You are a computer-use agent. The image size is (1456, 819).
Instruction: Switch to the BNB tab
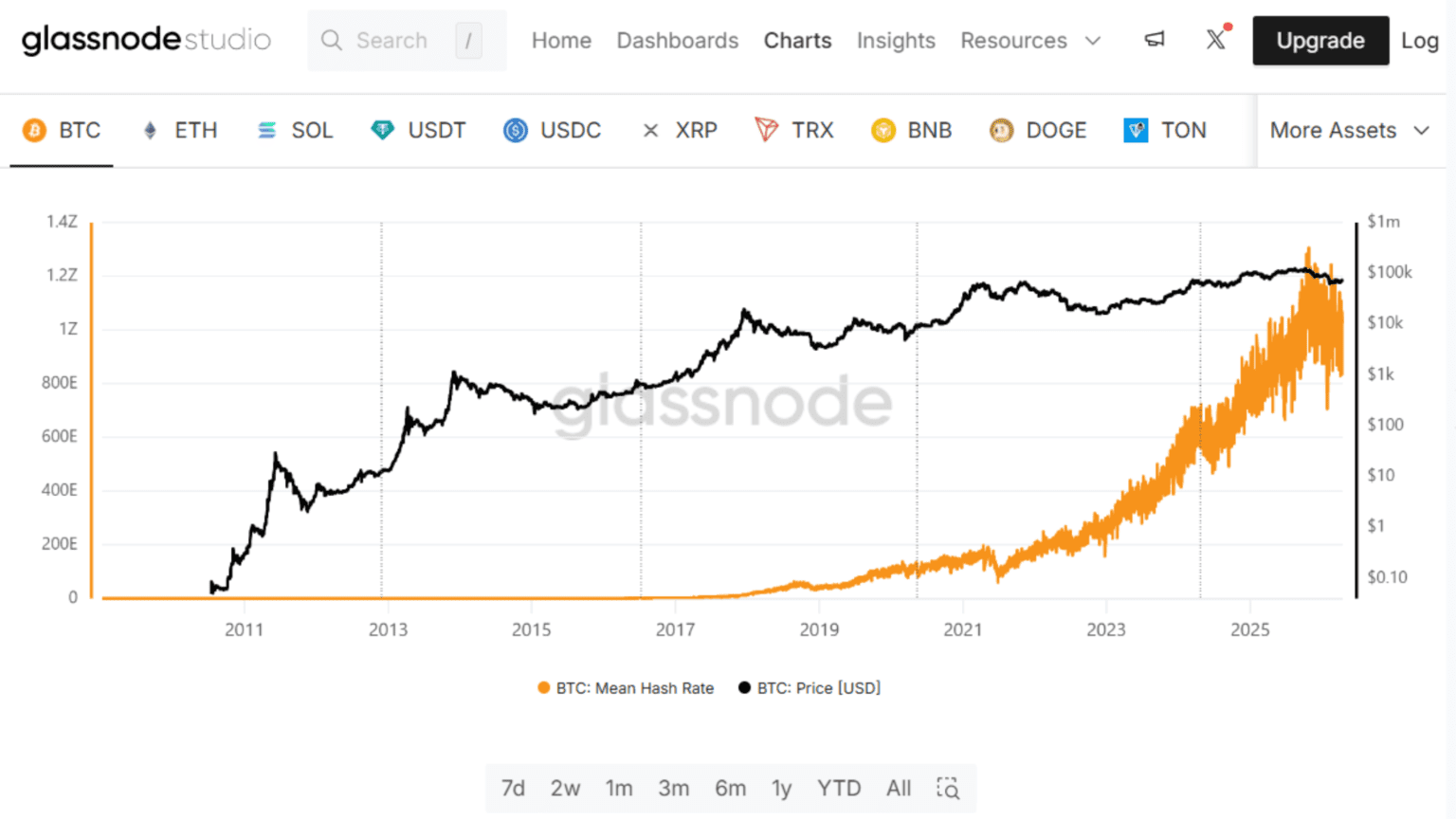(911, 130)
